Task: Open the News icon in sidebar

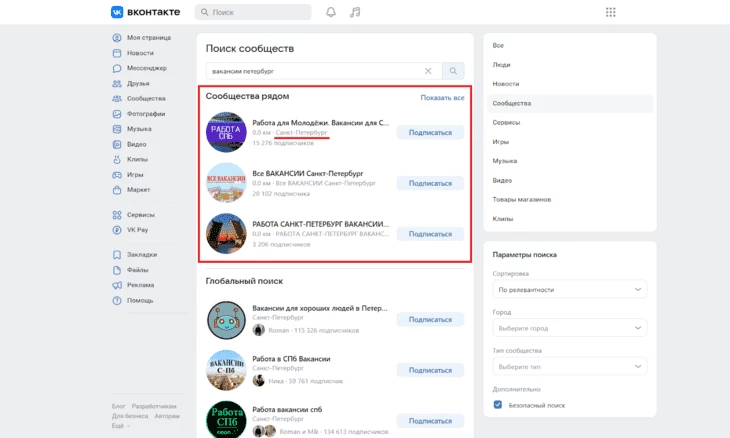Action: (x=117, y=53)
